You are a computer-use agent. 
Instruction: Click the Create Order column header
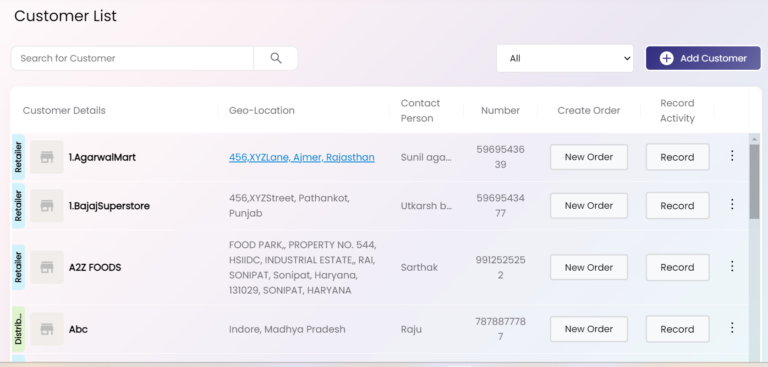click(589, 111)
